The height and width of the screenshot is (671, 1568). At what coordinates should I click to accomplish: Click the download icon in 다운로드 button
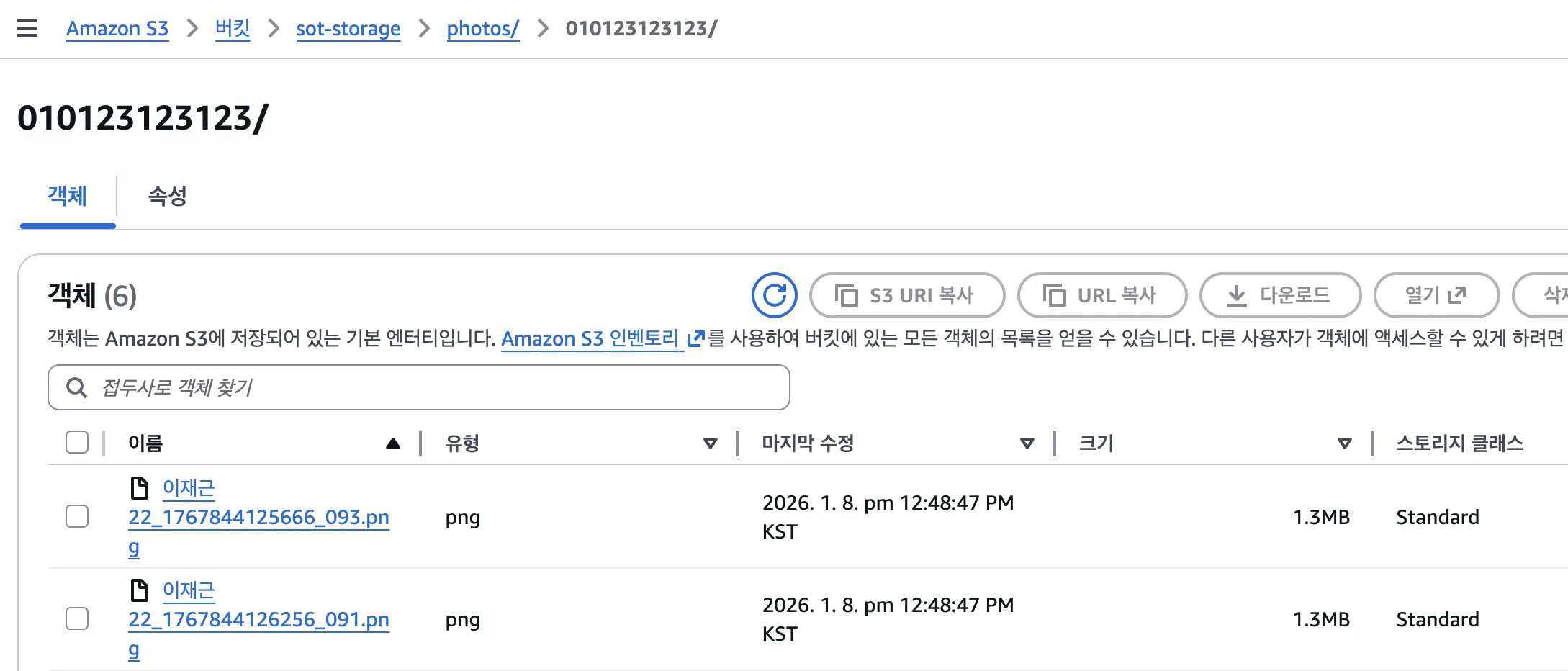pos(1236,295)
